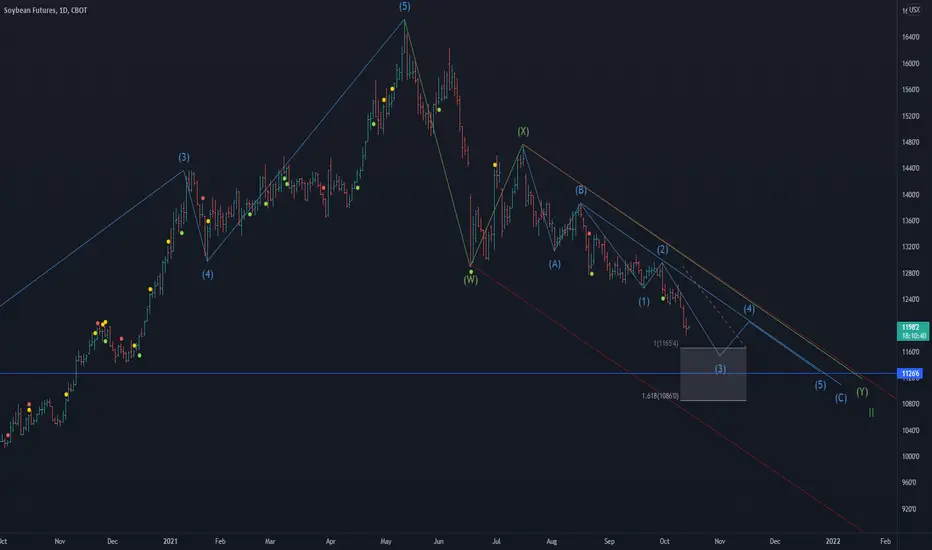Click the 1240'0 price axis label

tap(911, 299)
